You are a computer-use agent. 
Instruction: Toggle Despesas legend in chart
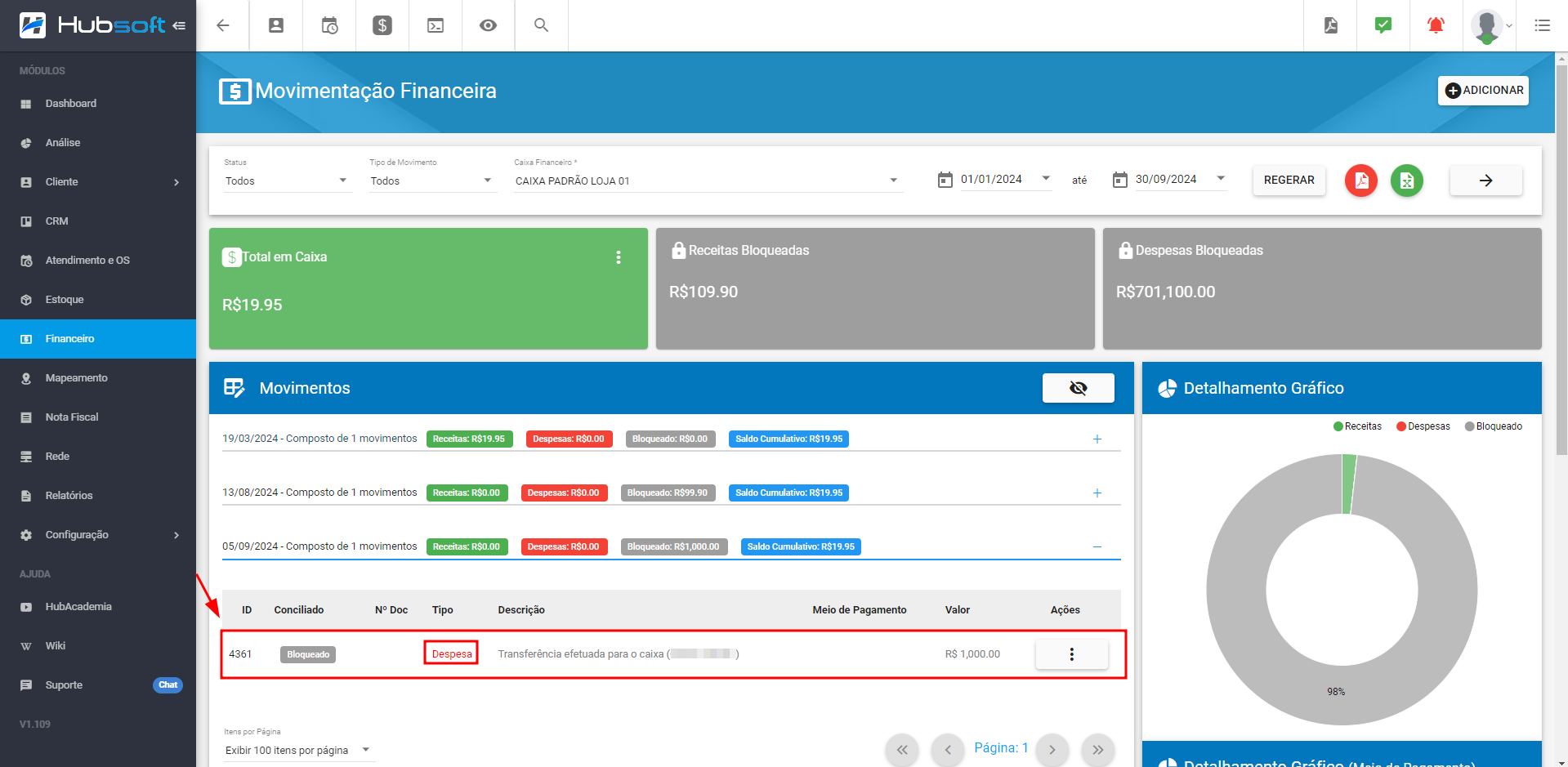point(1423,426)
